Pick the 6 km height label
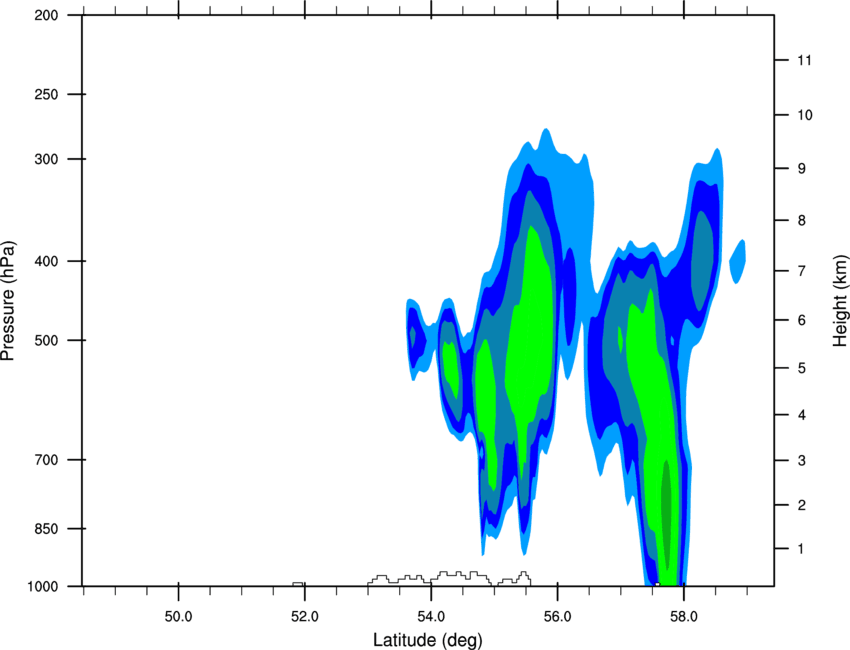The width and height of the screenshot is (850, 650). pyautogui.click(x=802, y=320)
